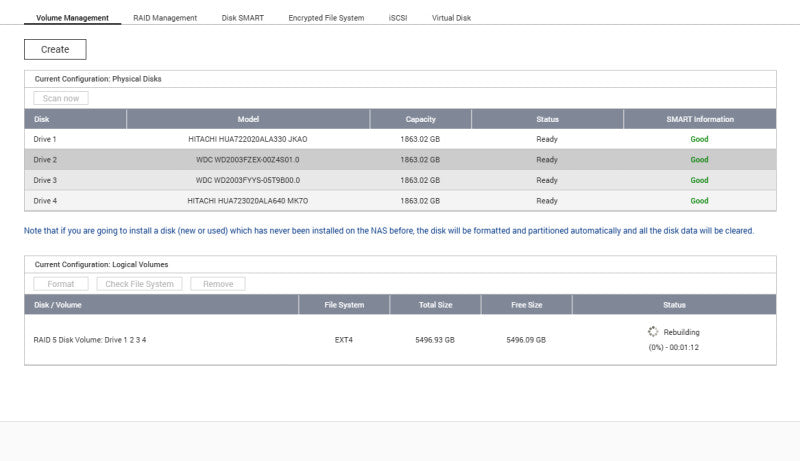This screenshot has width=800, height=461.
Task: Click the Remove volume button
Action: click(218, 284)
